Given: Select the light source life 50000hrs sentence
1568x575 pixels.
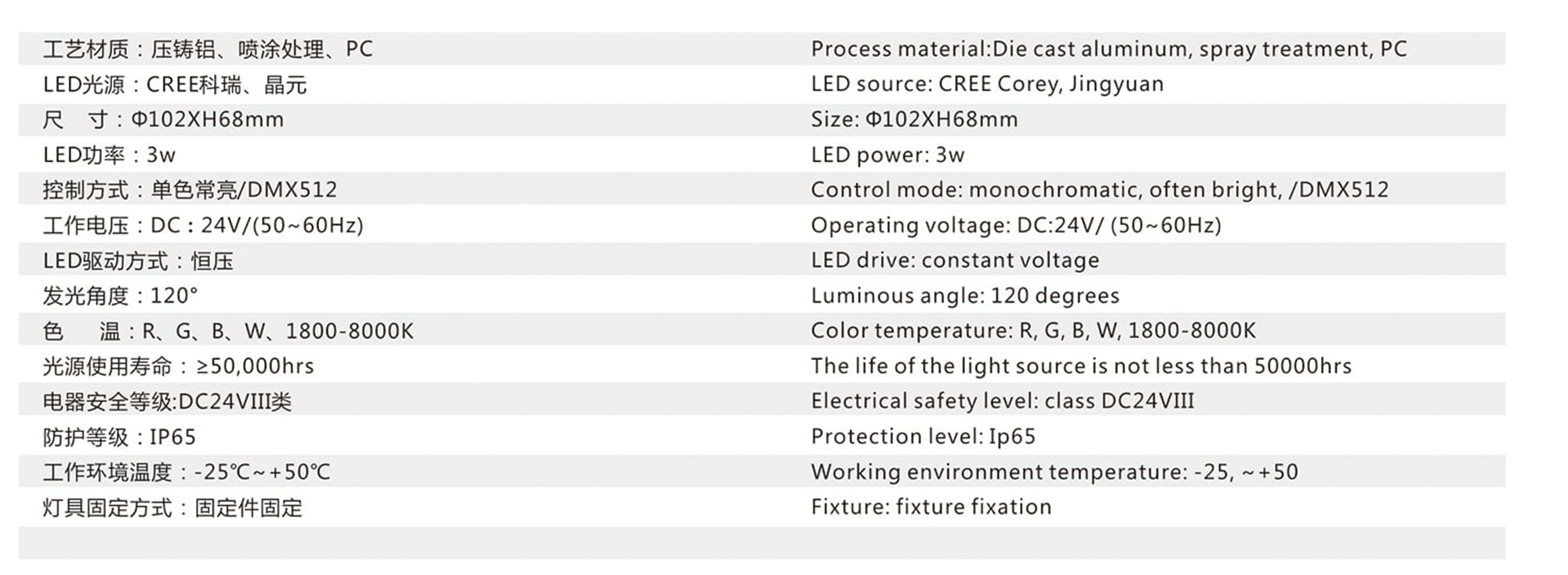Looking at the screenshot, I should pyautogui.click(x=1081, y=366).
